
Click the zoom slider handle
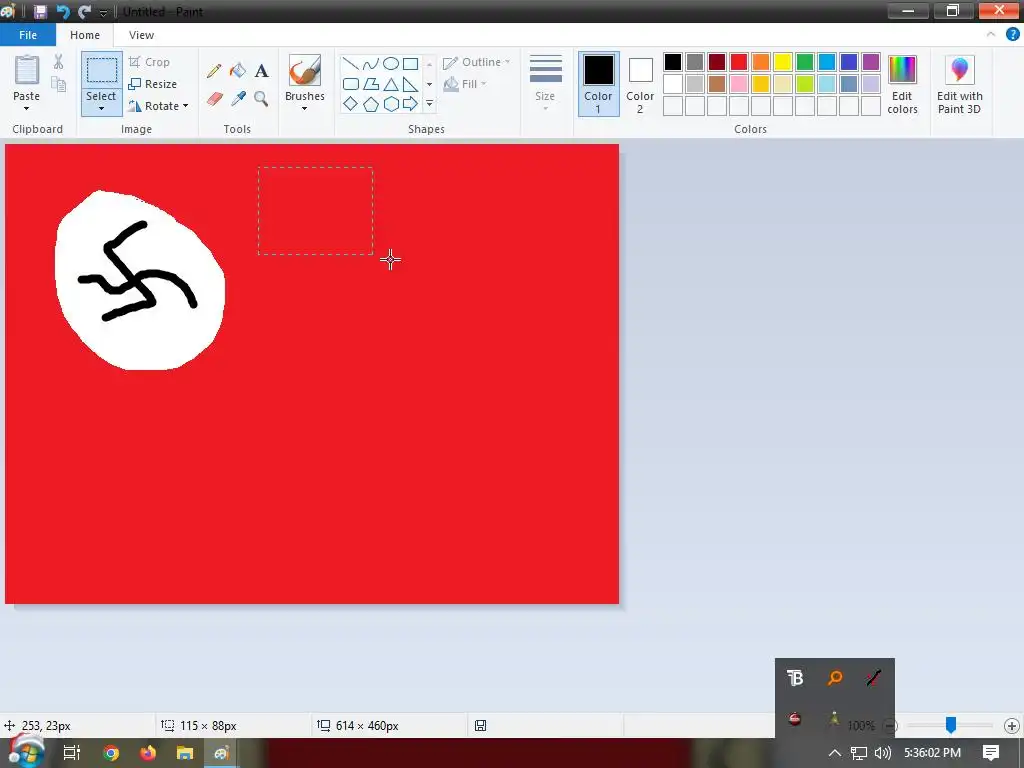point(951,725)
